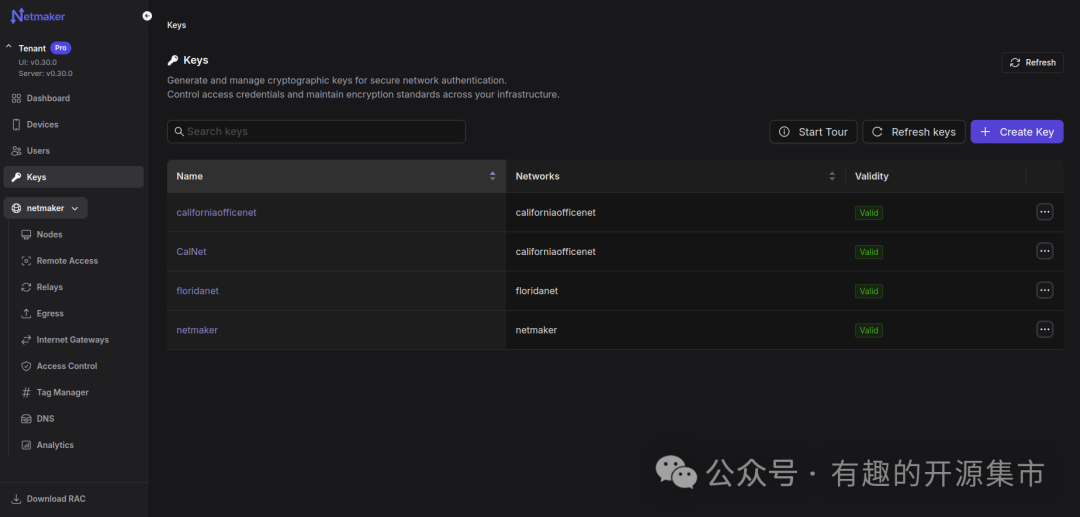1080x517 pixels.
Task: Collapse the sidebar with the arrow icon
Action: point(147,16)
